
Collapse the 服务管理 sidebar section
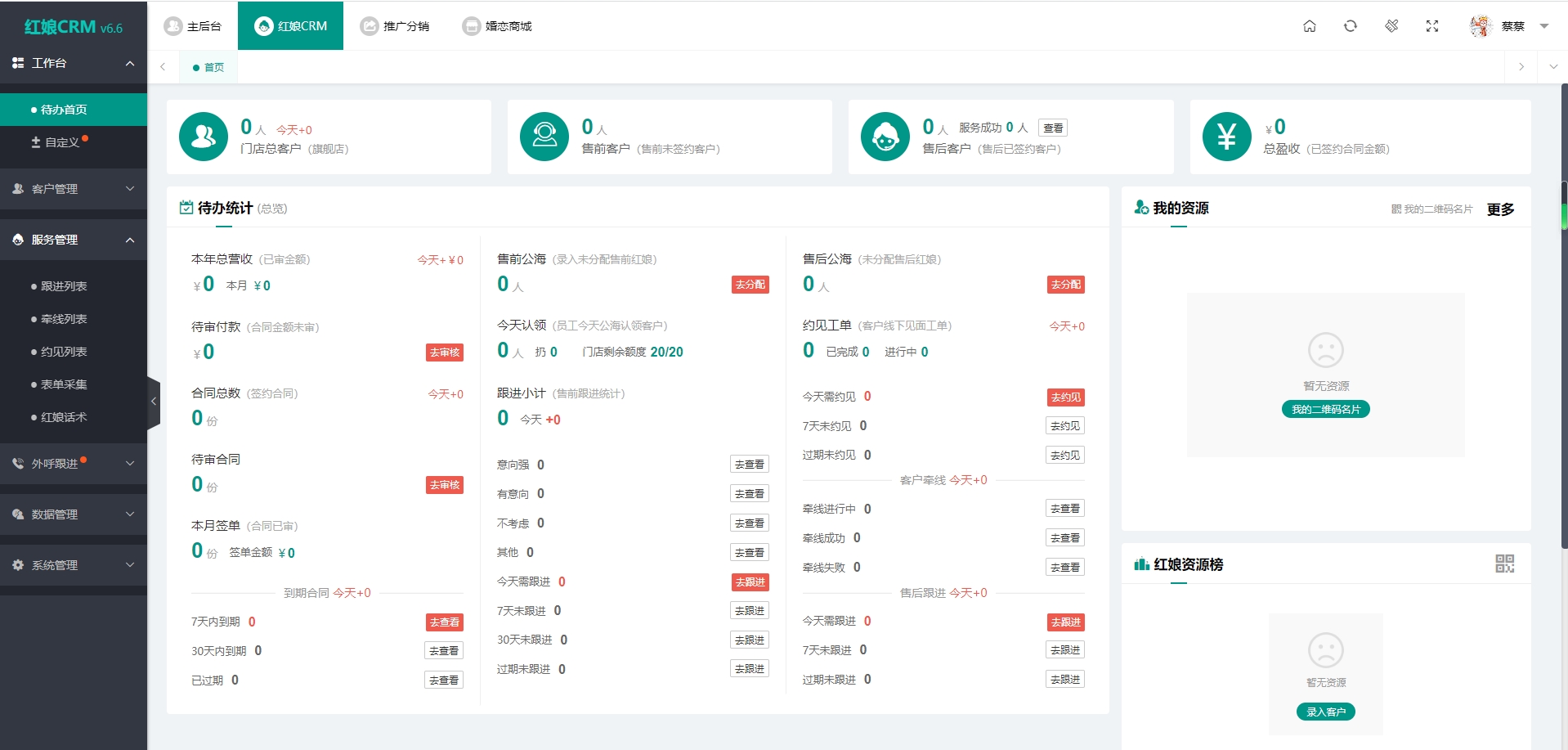(x=129, y=240)
